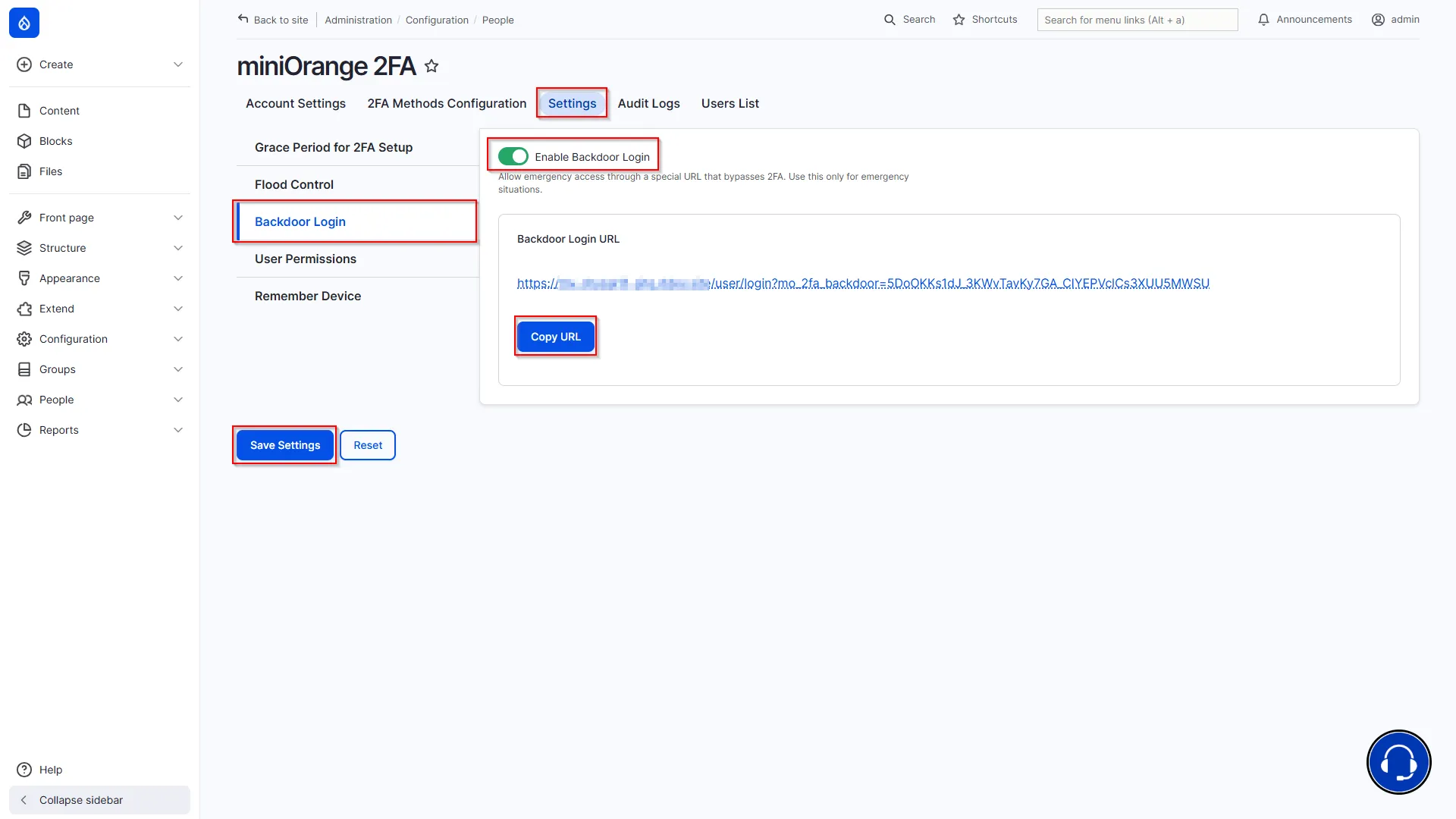The image size is (1456, 819).
Task: Open the Audit Logs tab
Action: (648, 103)
